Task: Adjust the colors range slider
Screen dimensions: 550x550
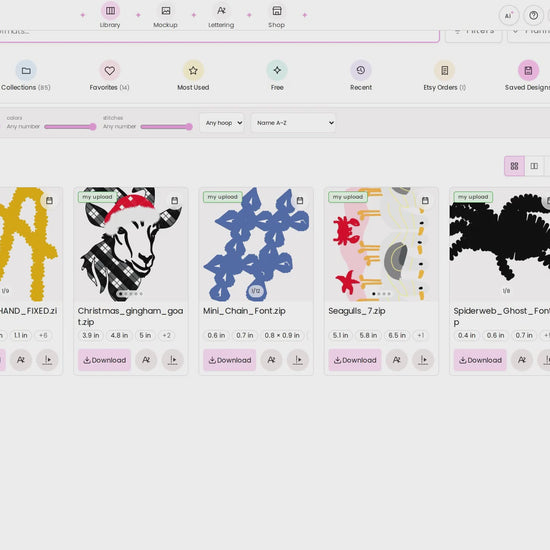Action: click(x=70, y=127)
